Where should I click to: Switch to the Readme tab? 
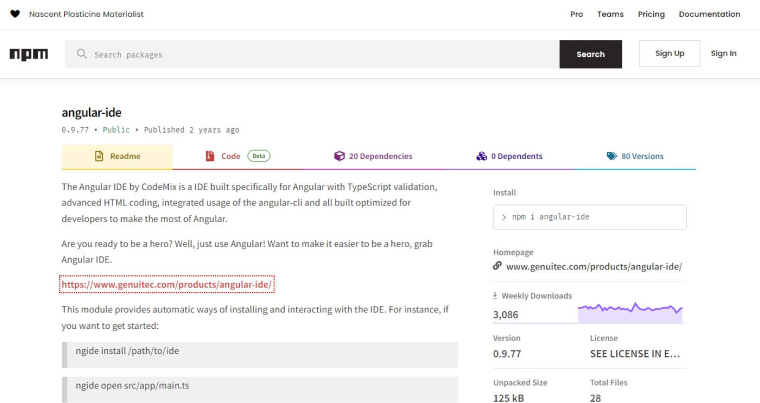click(117, 157)
